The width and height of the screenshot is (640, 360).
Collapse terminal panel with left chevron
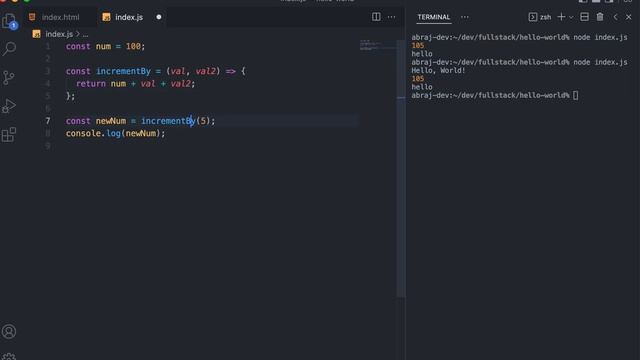point(616,17)
